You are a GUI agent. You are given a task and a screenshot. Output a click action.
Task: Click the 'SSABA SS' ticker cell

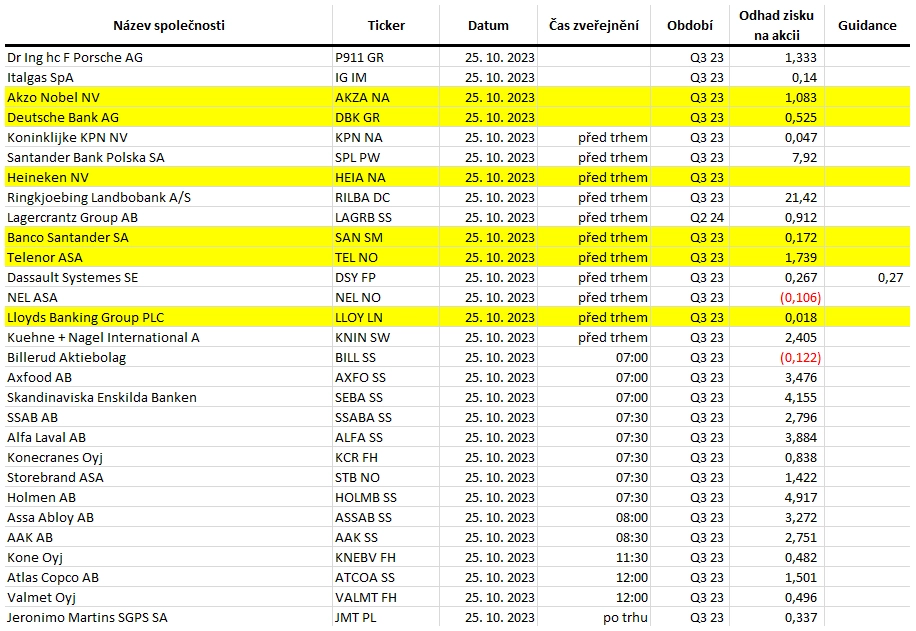pyautogui.click(x=386, y=417)
